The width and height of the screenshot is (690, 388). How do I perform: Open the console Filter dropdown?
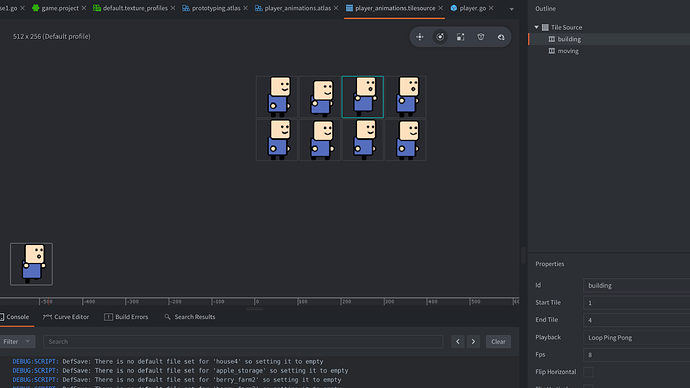pyautogui.click(x=17, y=341)
